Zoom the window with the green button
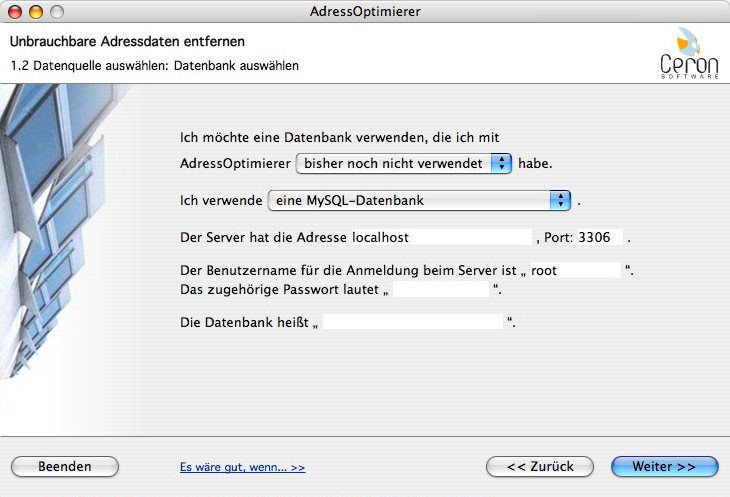Image resolution: width=730 pixels, height=497 pixels. tap(56, 12)
